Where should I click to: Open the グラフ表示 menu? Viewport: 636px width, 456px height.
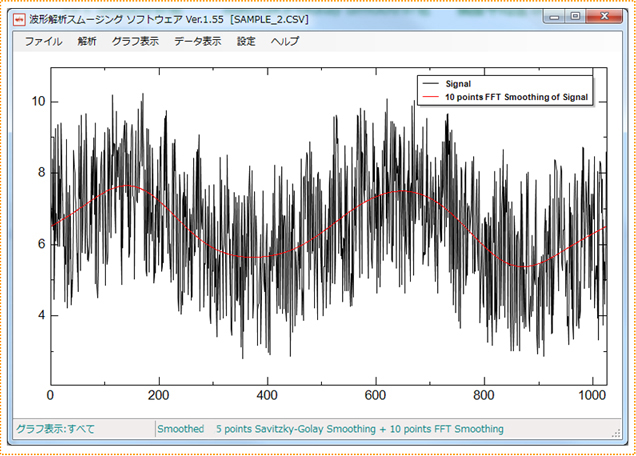click(135, 41)
